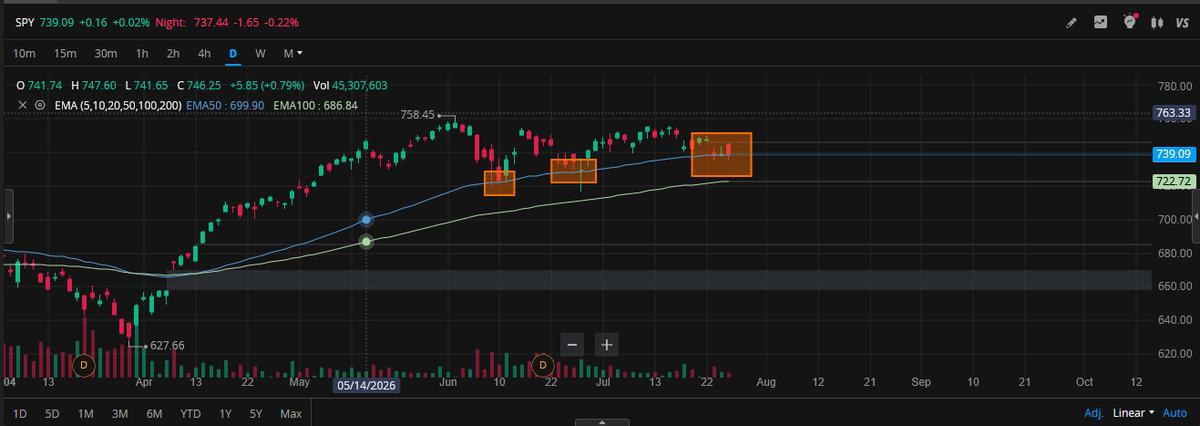The width and height of the screenshot is (1200, 426).
Task: Switch to the 30m interval
Action: point(106,53)
